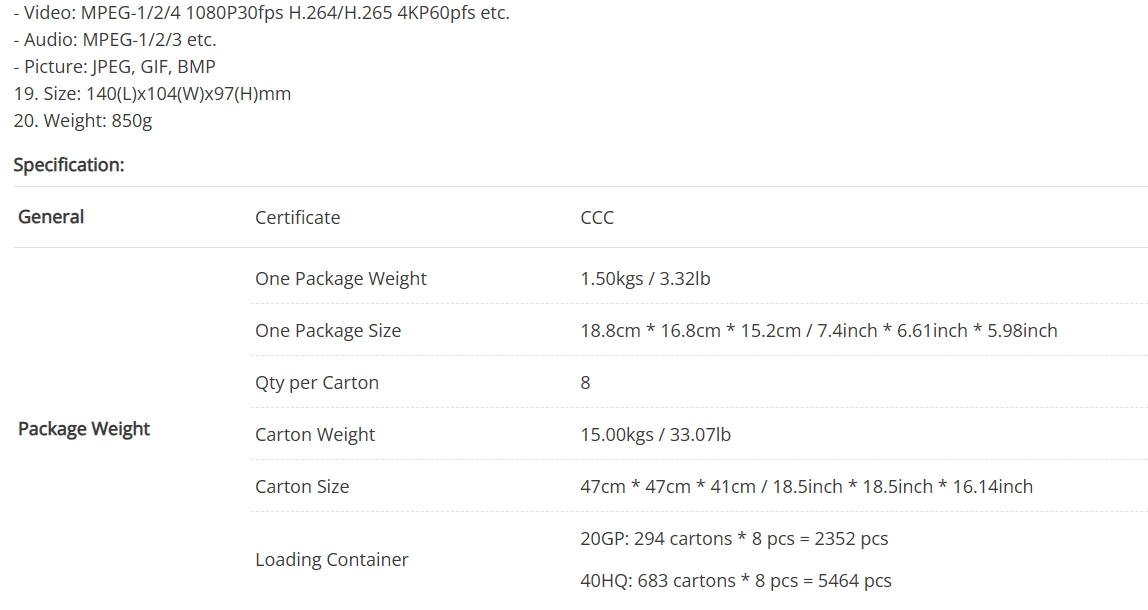
Task: Select the Loading Container label
Action: [x=332, y=559]
